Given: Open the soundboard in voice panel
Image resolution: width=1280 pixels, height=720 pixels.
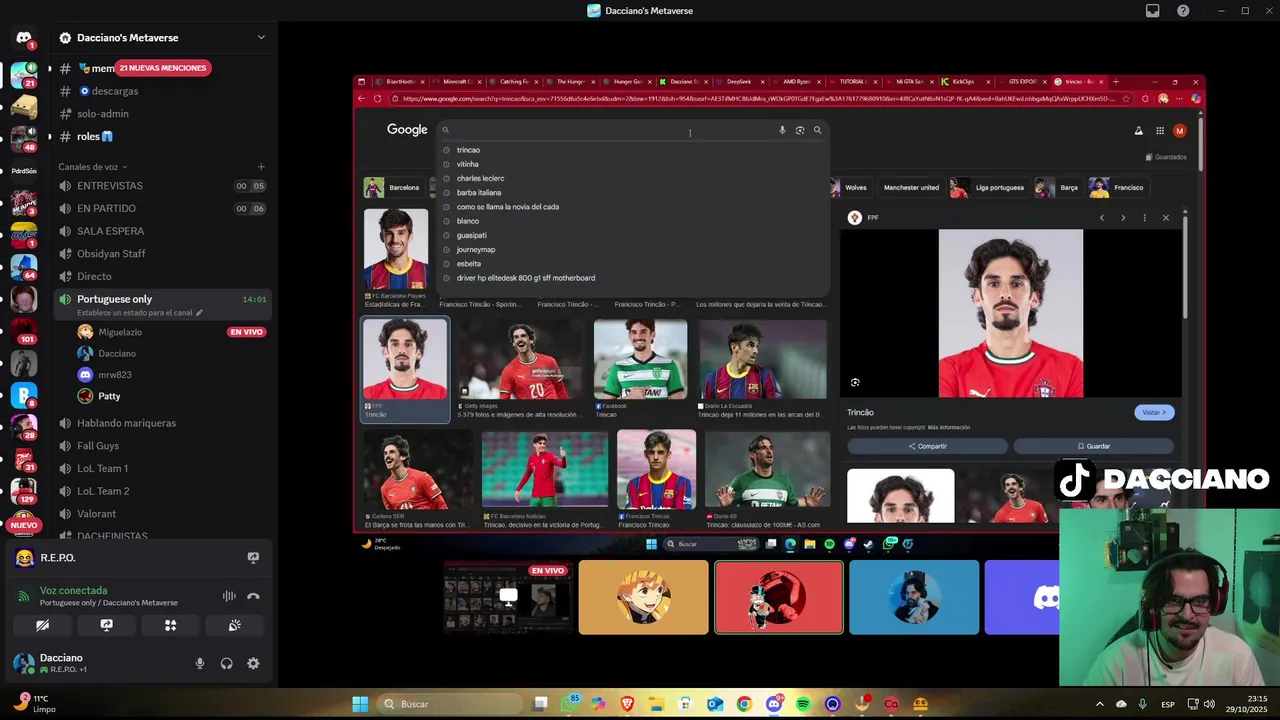Looking at the screenshot, I should (x=234, y=625).
